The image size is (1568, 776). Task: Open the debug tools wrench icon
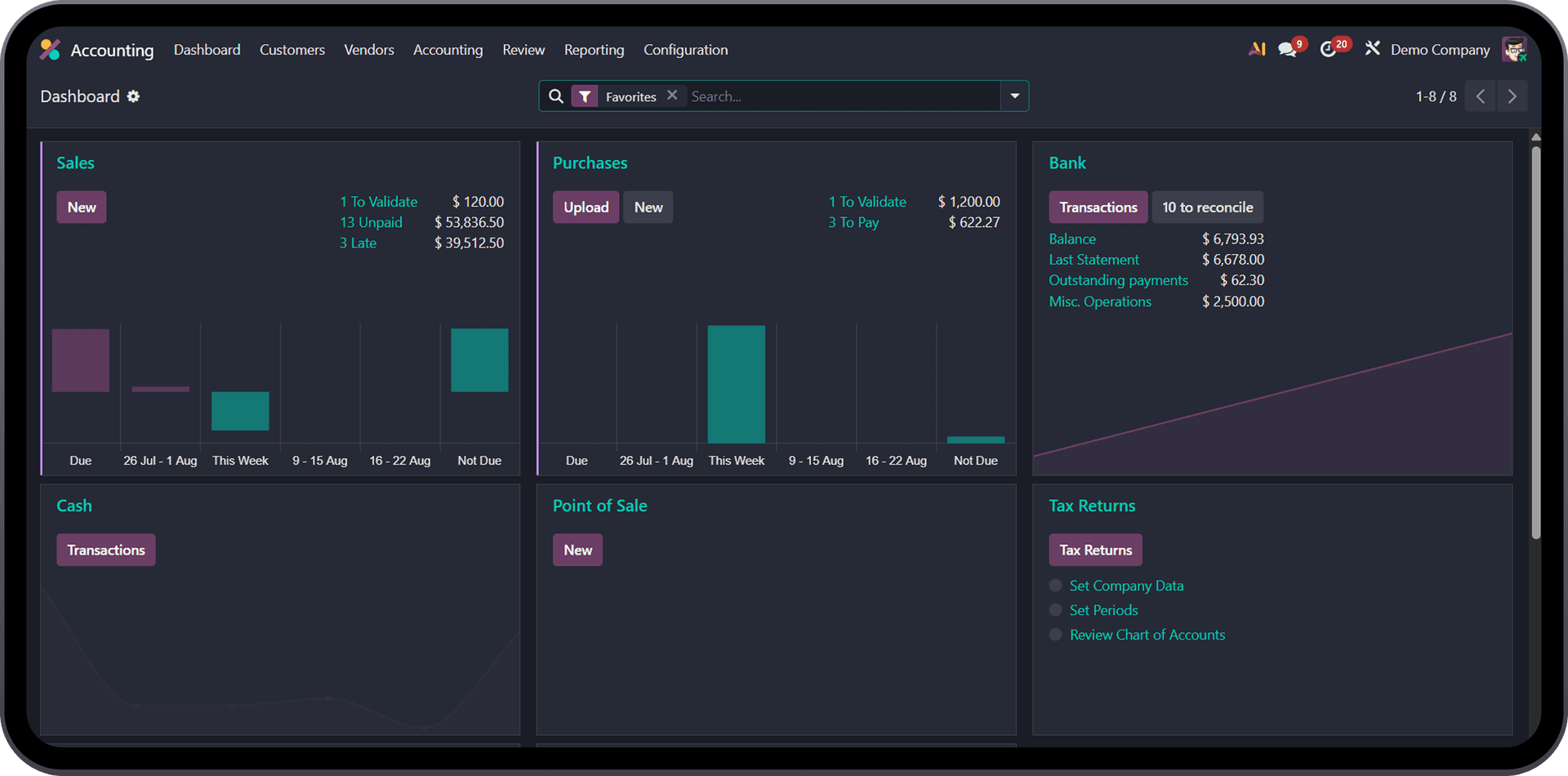1373,49
